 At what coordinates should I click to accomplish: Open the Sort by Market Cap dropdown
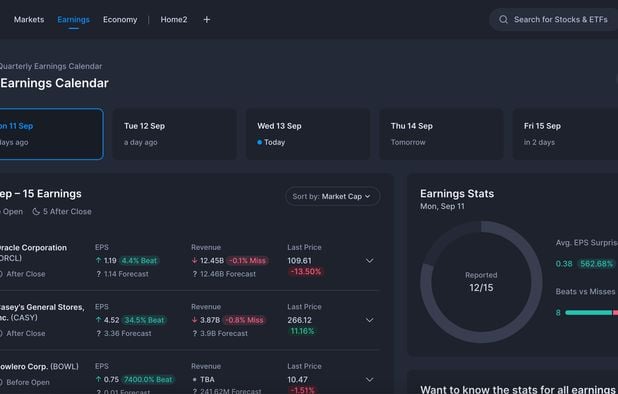332,196
